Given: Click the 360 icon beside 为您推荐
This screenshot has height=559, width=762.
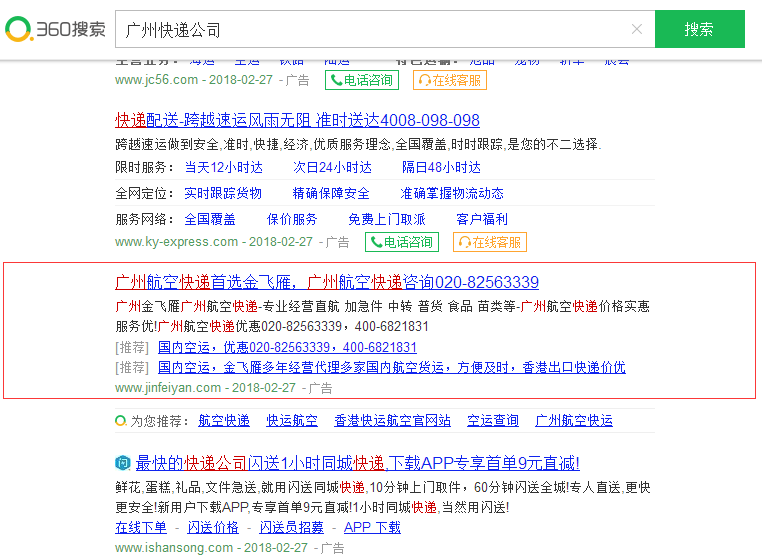Looking at the screenshot, I should (121, 421).
